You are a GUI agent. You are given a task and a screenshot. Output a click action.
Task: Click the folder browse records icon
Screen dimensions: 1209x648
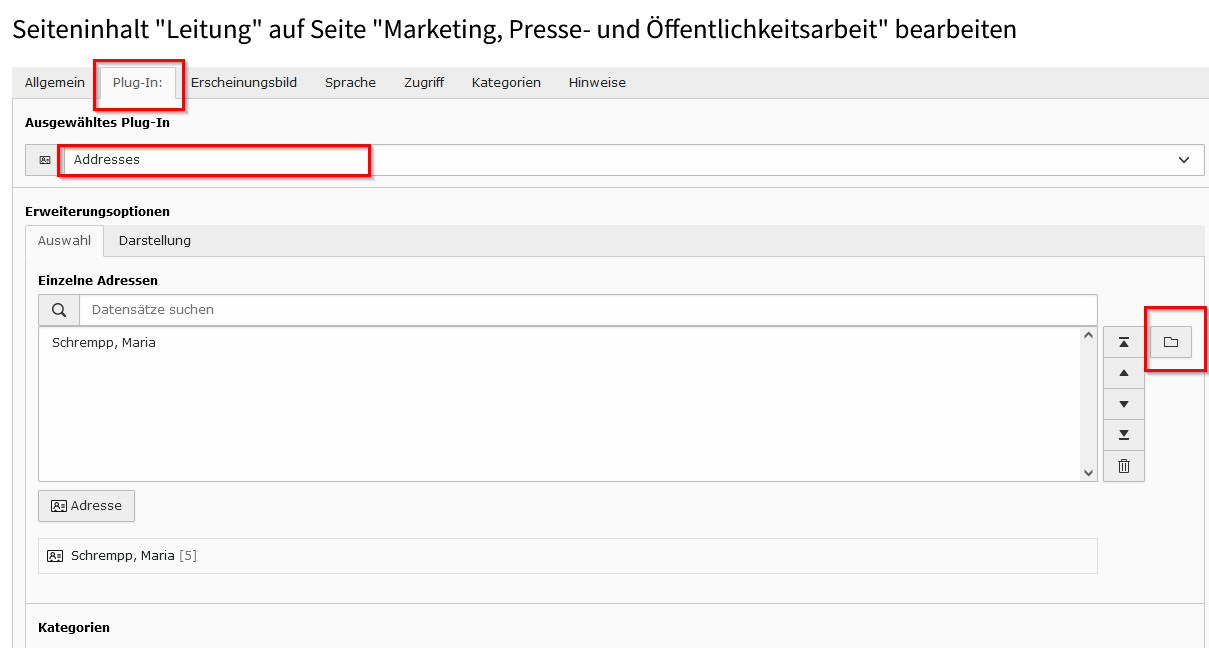click(1171, 342)
